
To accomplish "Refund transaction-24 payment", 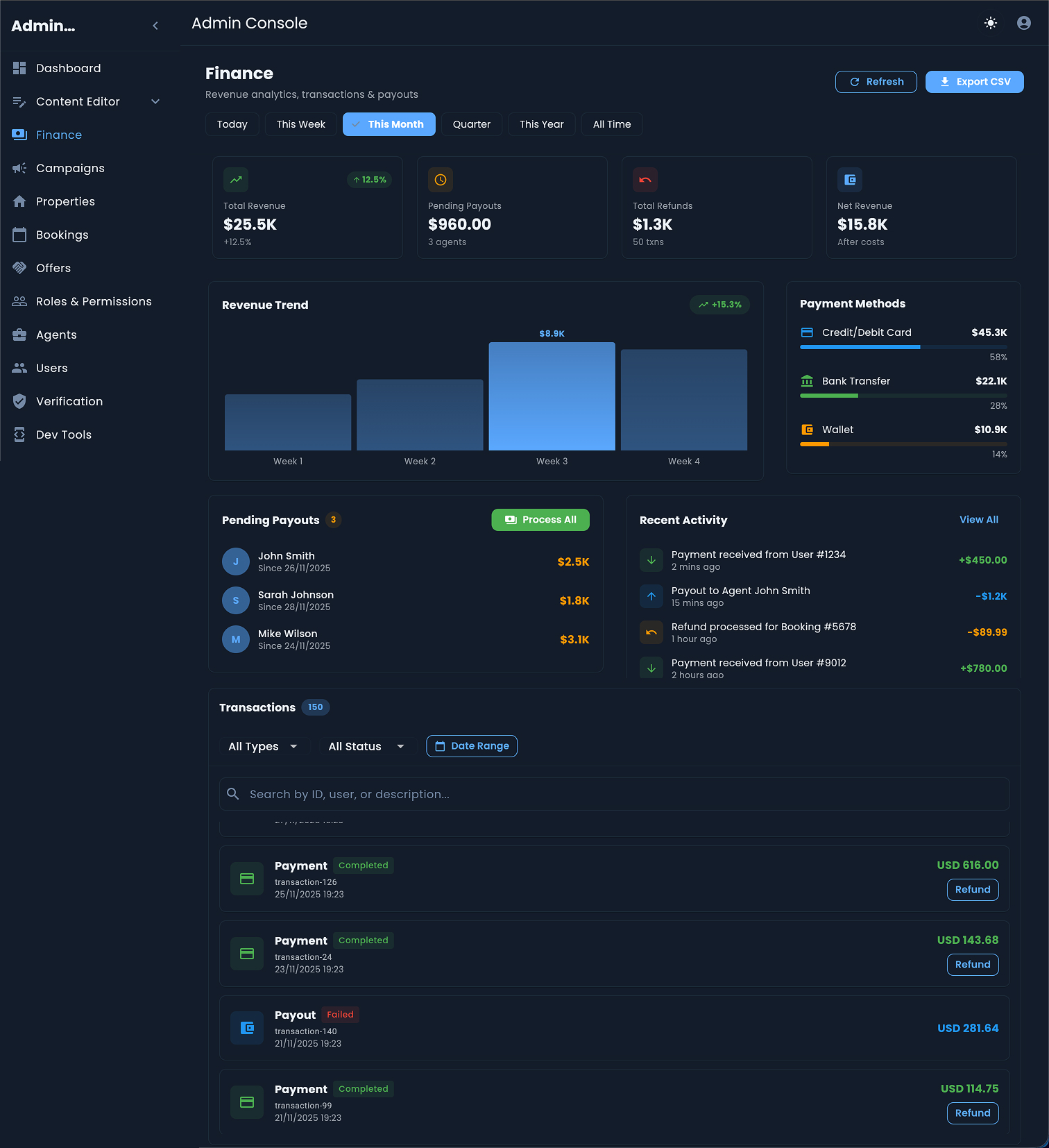I will 973,965.
